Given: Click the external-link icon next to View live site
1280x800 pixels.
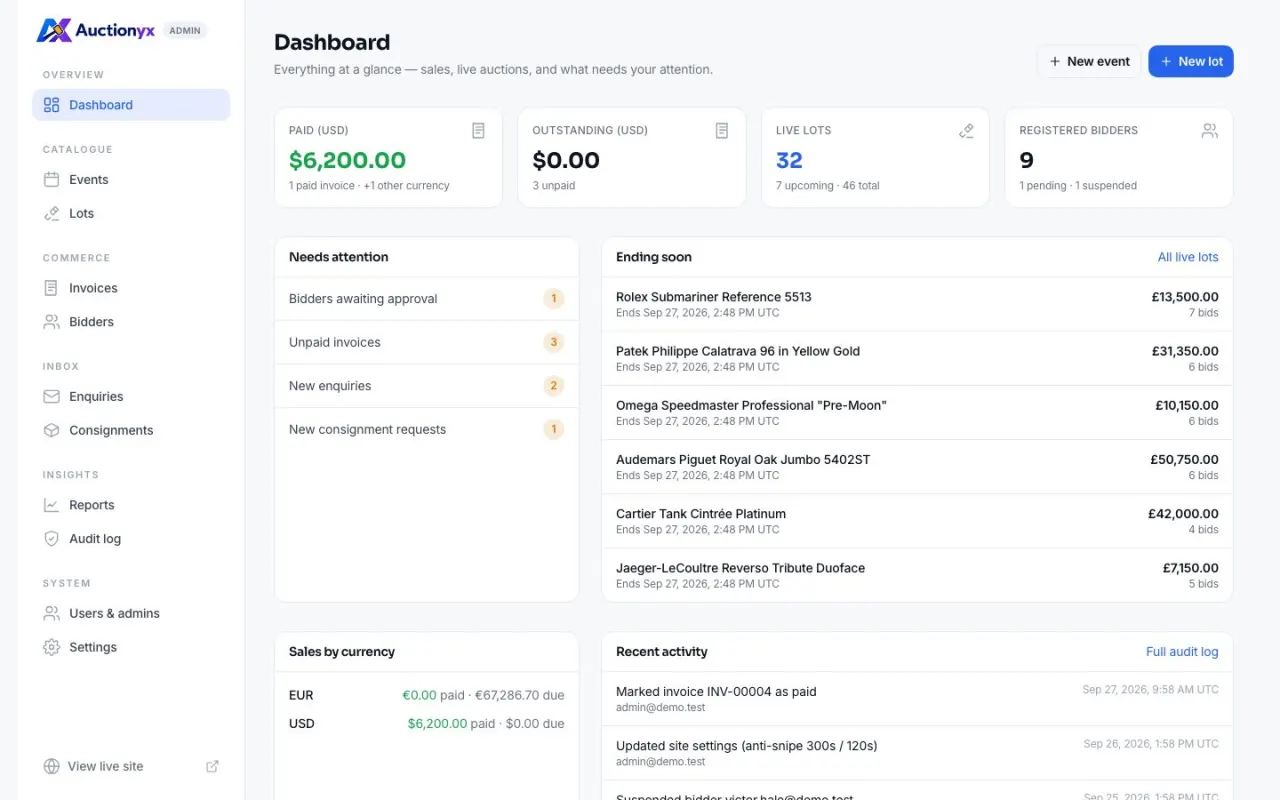Looking at the screenshot, I should [x=212, y=767].
